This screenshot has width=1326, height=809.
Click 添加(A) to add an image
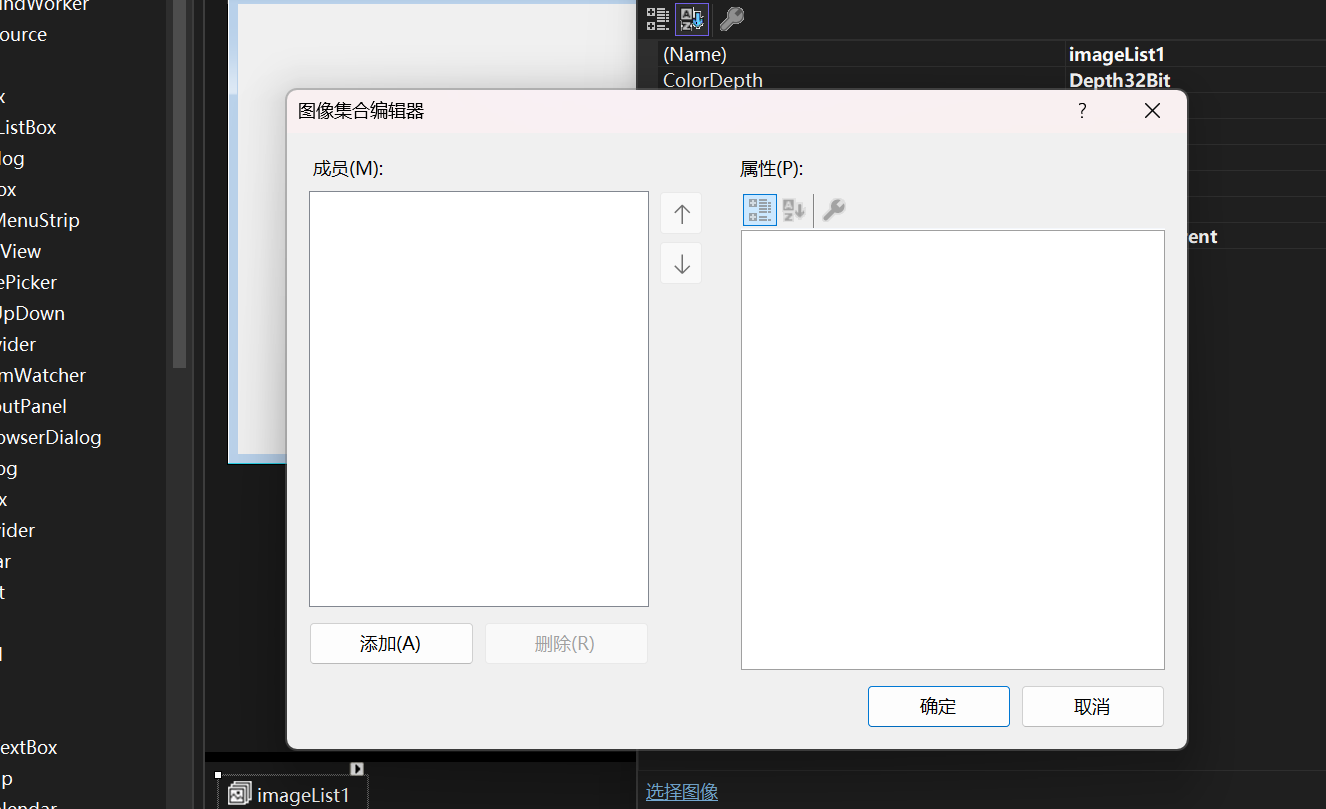[x=391, y=643]
